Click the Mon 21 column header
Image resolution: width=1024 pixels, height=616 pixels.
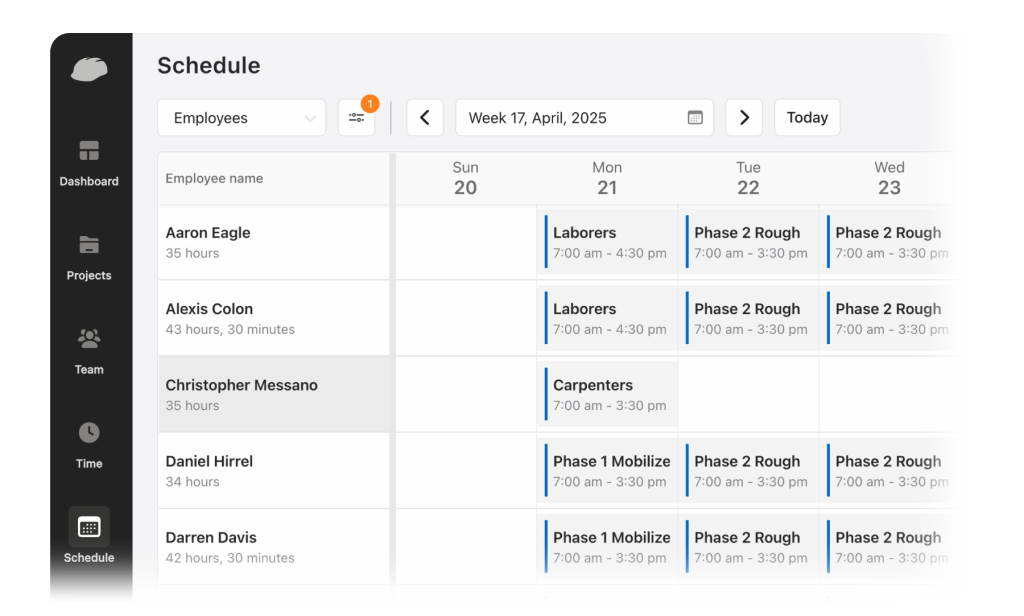coord(607,179)
